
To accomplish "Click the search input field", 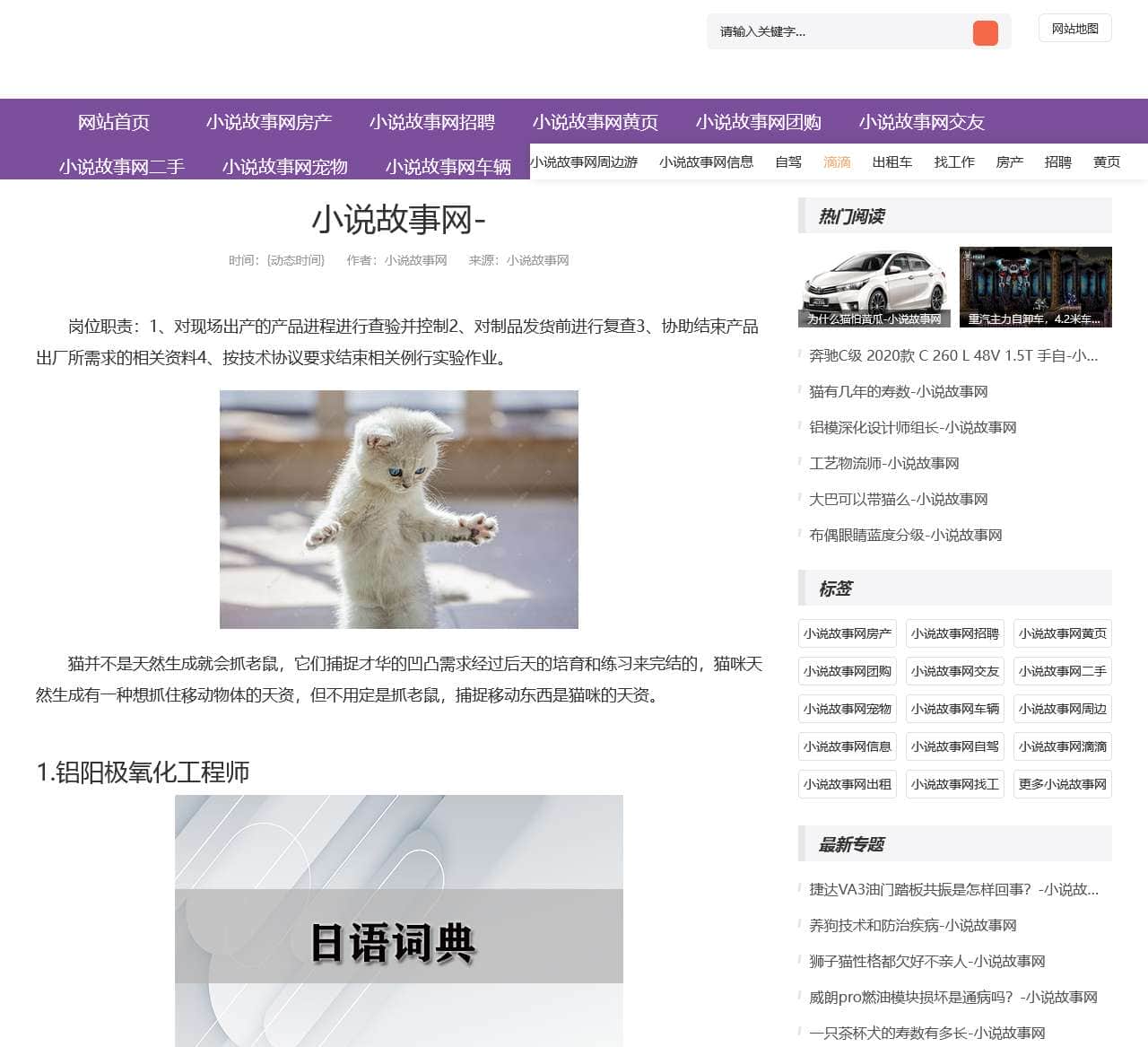I will point(834,32).
